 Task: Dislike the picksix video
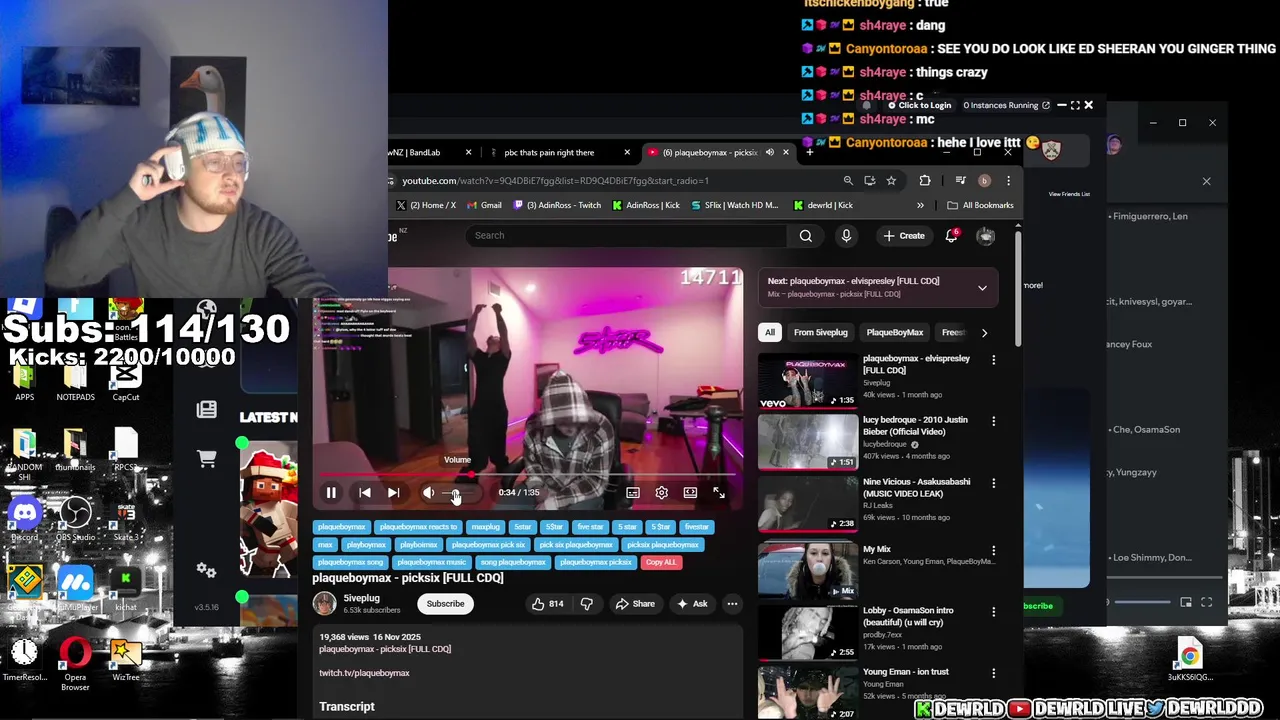pos(587,604)
